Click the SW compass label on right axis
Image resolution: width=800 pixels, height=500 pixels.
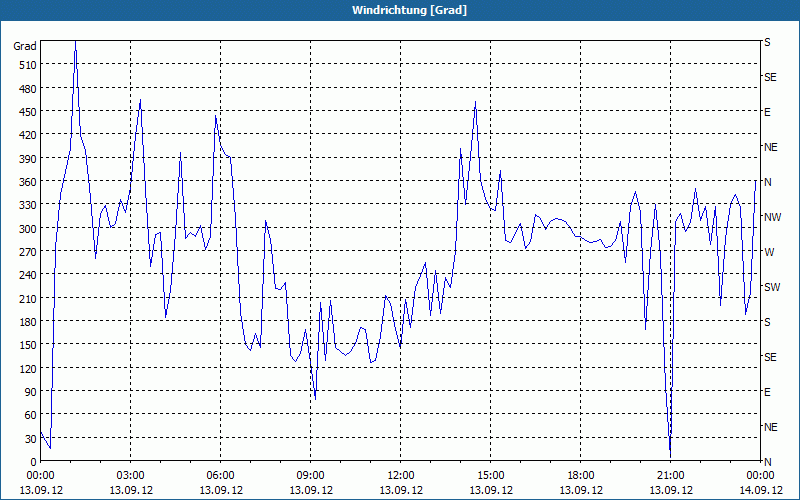click(x=772, y=287)
